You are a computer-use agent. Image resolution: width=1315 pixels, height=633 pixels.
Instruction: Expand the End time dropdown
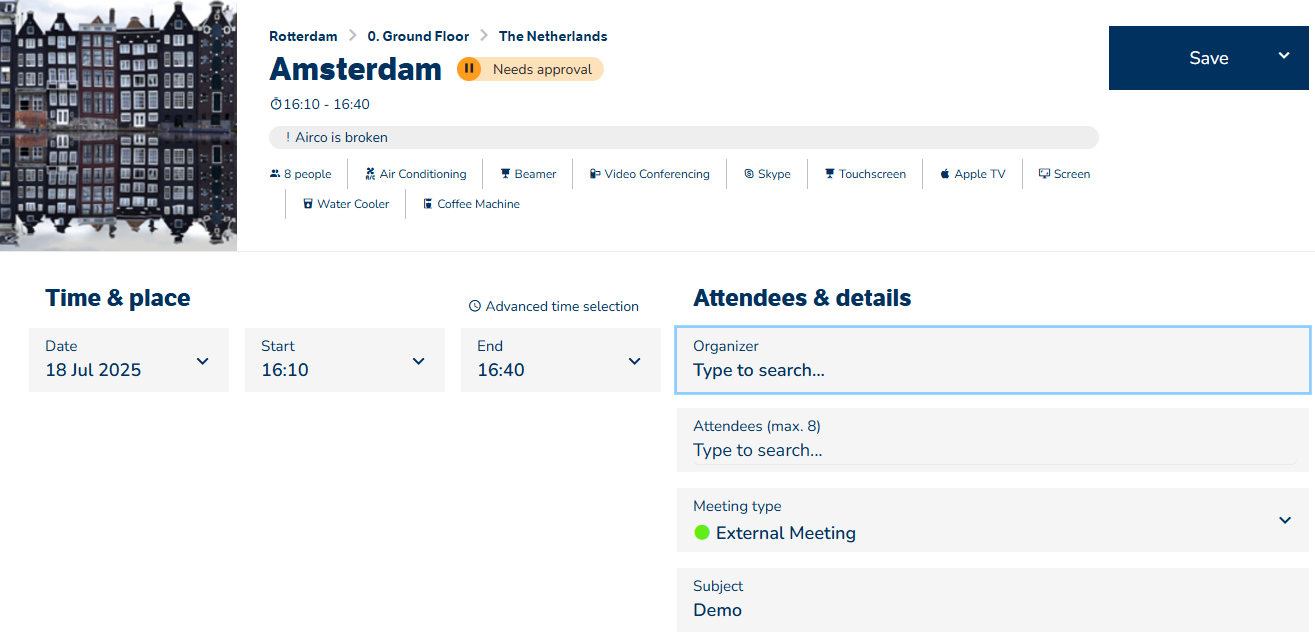635,361
